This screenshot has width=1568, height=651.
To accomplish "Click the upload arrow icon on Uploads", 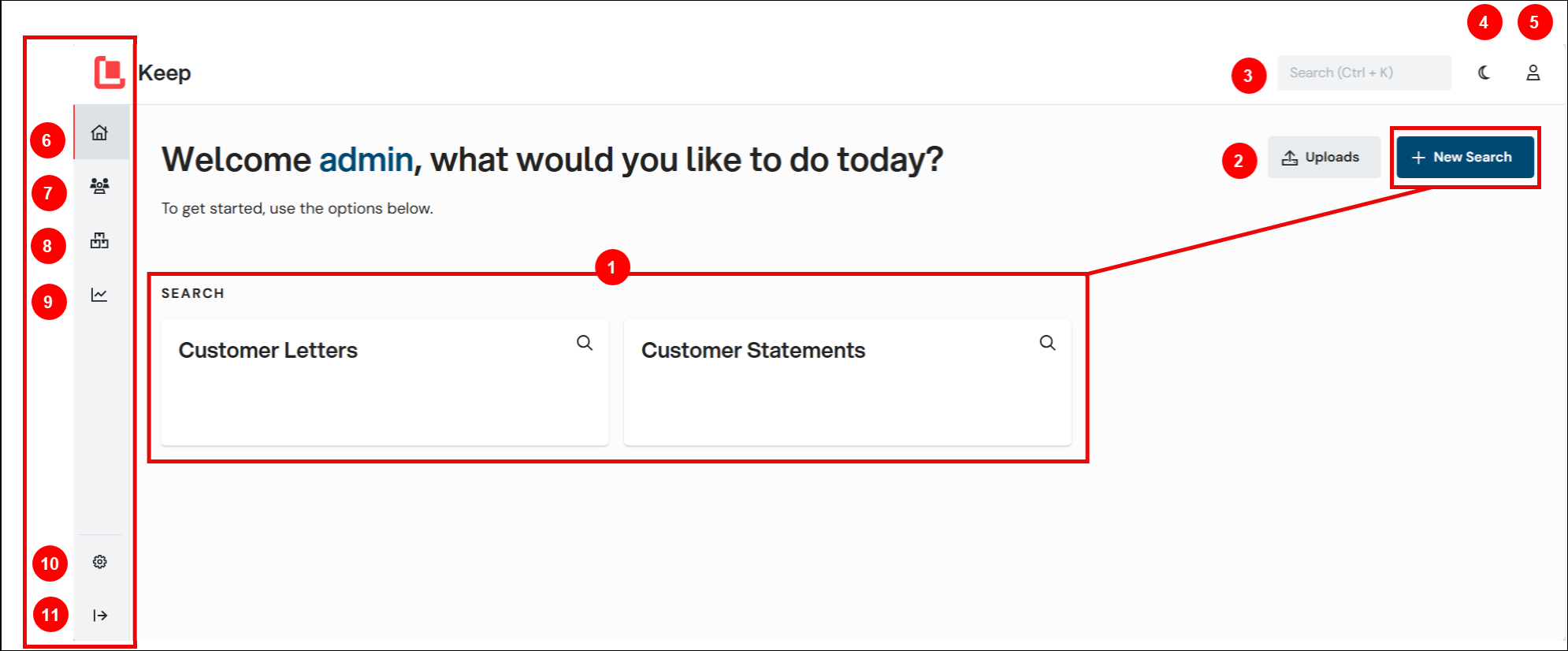I will [x=1289, y=156].
